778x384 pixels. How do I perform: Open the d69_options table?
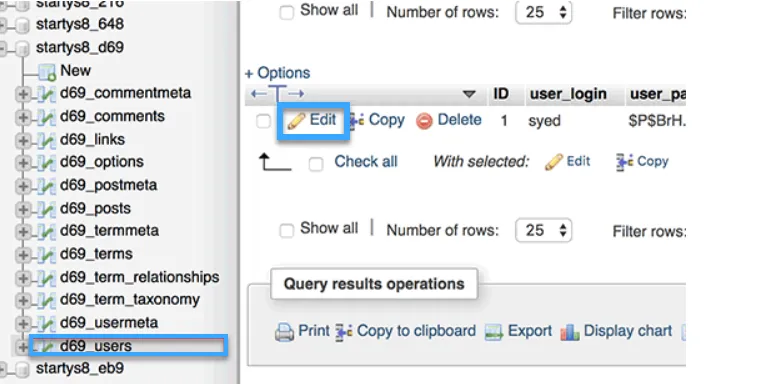coord(102,162)
